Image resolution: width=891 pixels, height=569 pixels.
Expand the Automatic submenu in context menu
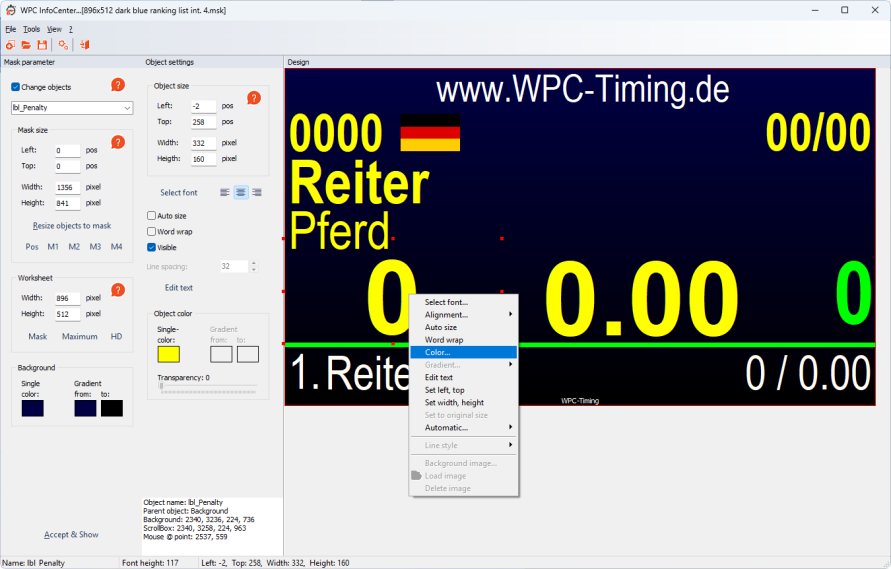464,428
